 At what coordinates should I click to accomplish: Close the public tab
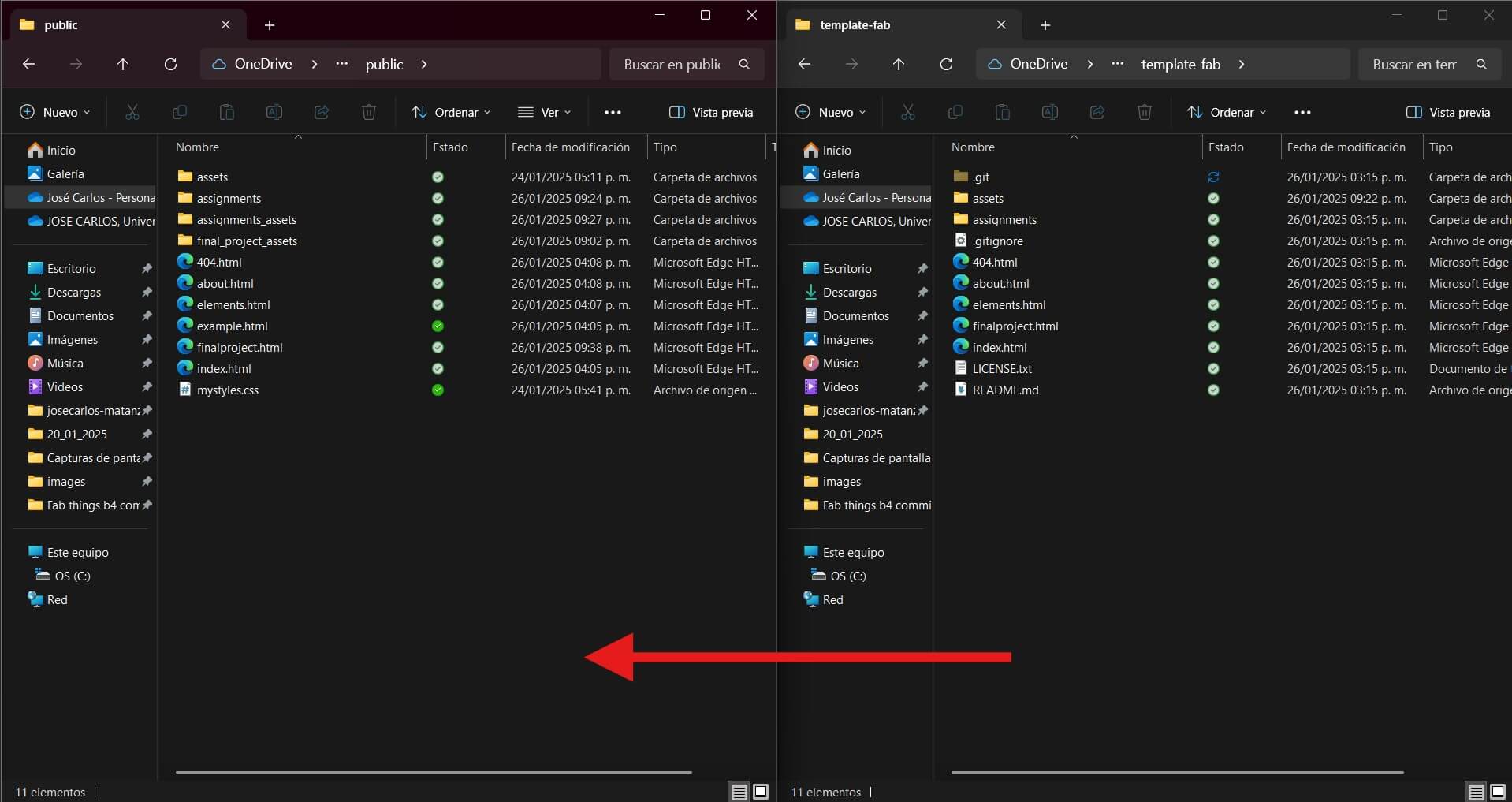tap(225, 24)
